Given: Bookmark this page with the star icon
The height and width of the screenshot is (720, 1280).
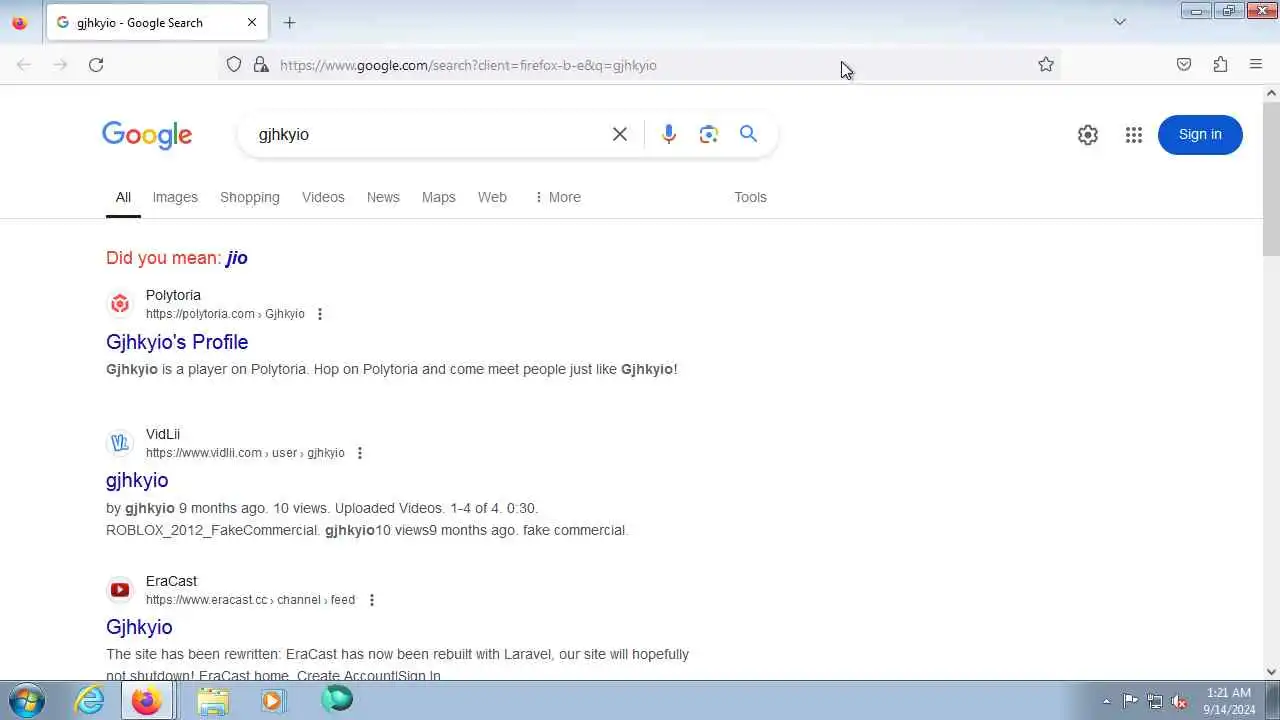Looking at the screenshot, I should (1046, 65).
